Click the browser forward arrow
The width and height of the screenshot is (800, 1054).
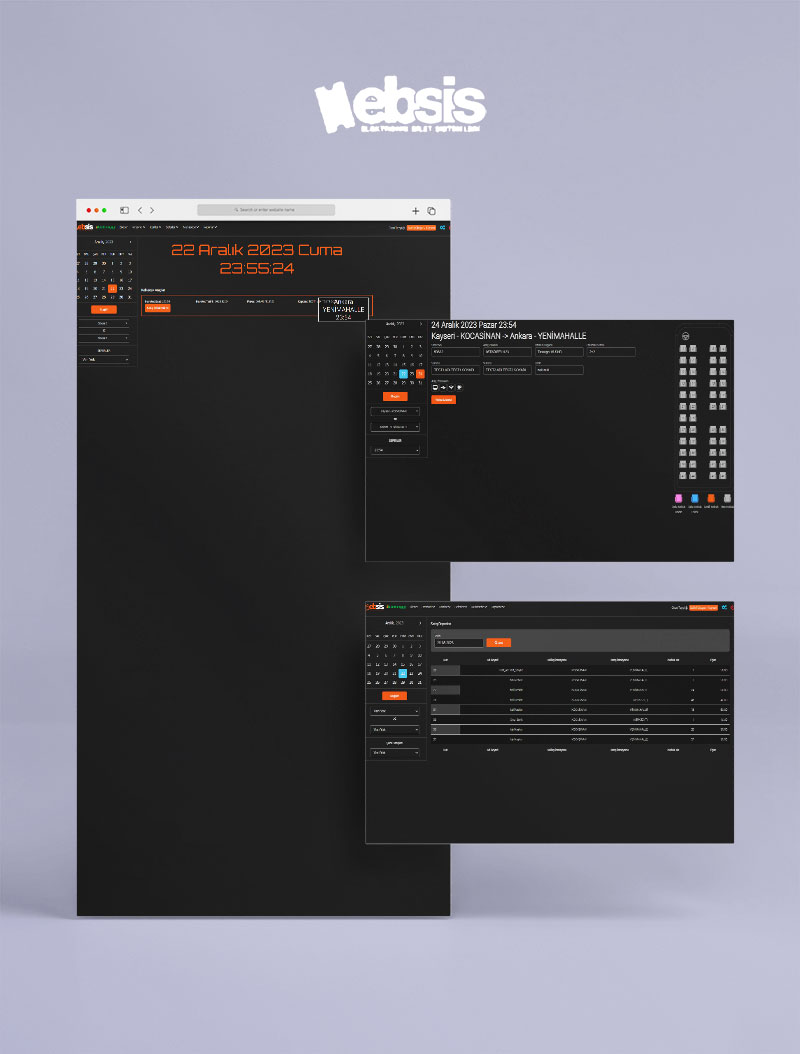tap(152, 211)
